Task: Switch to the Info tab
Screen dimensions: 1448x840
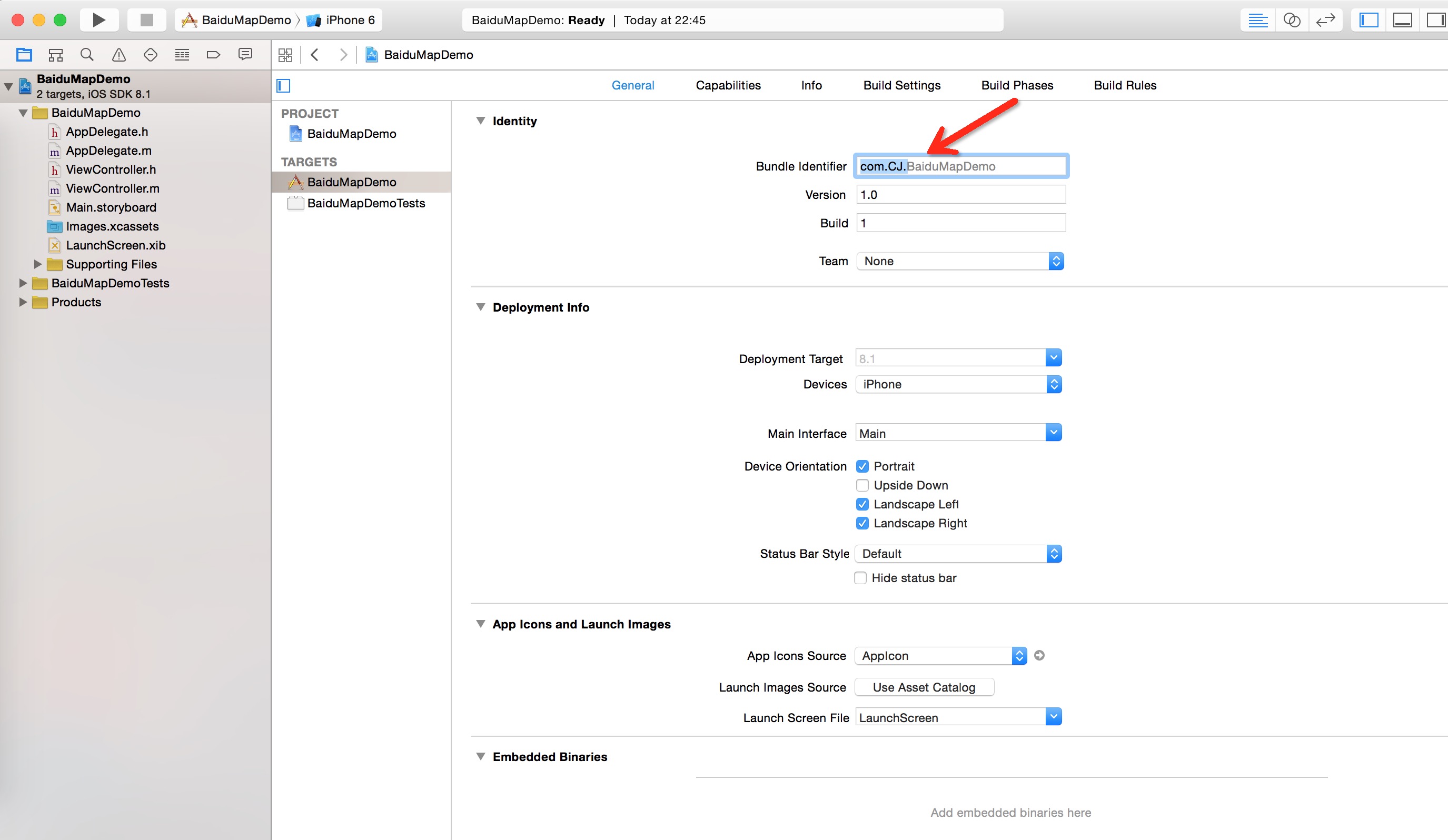Action: click(811, 85)
